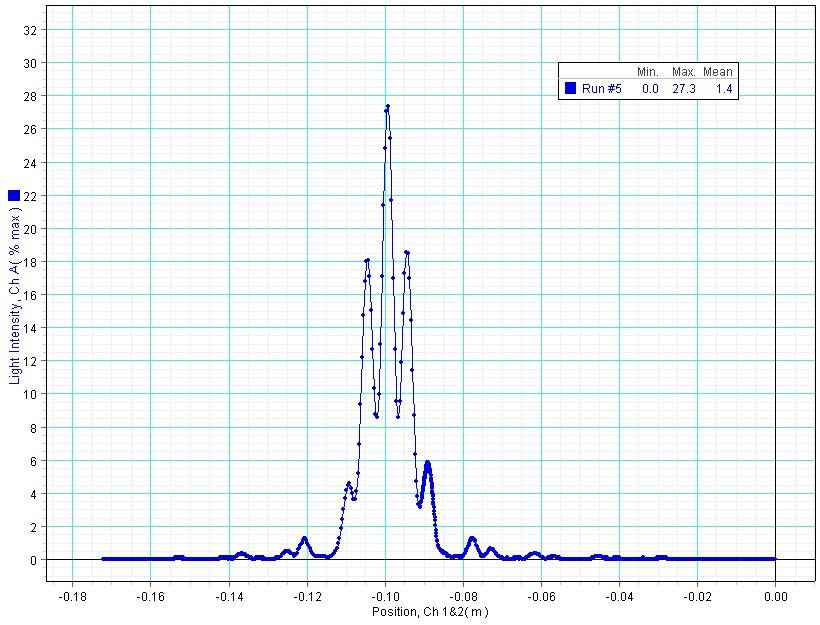Click the -0.02 x-axis tick label
The image size is (820, 625).
[x=697, y=597]
